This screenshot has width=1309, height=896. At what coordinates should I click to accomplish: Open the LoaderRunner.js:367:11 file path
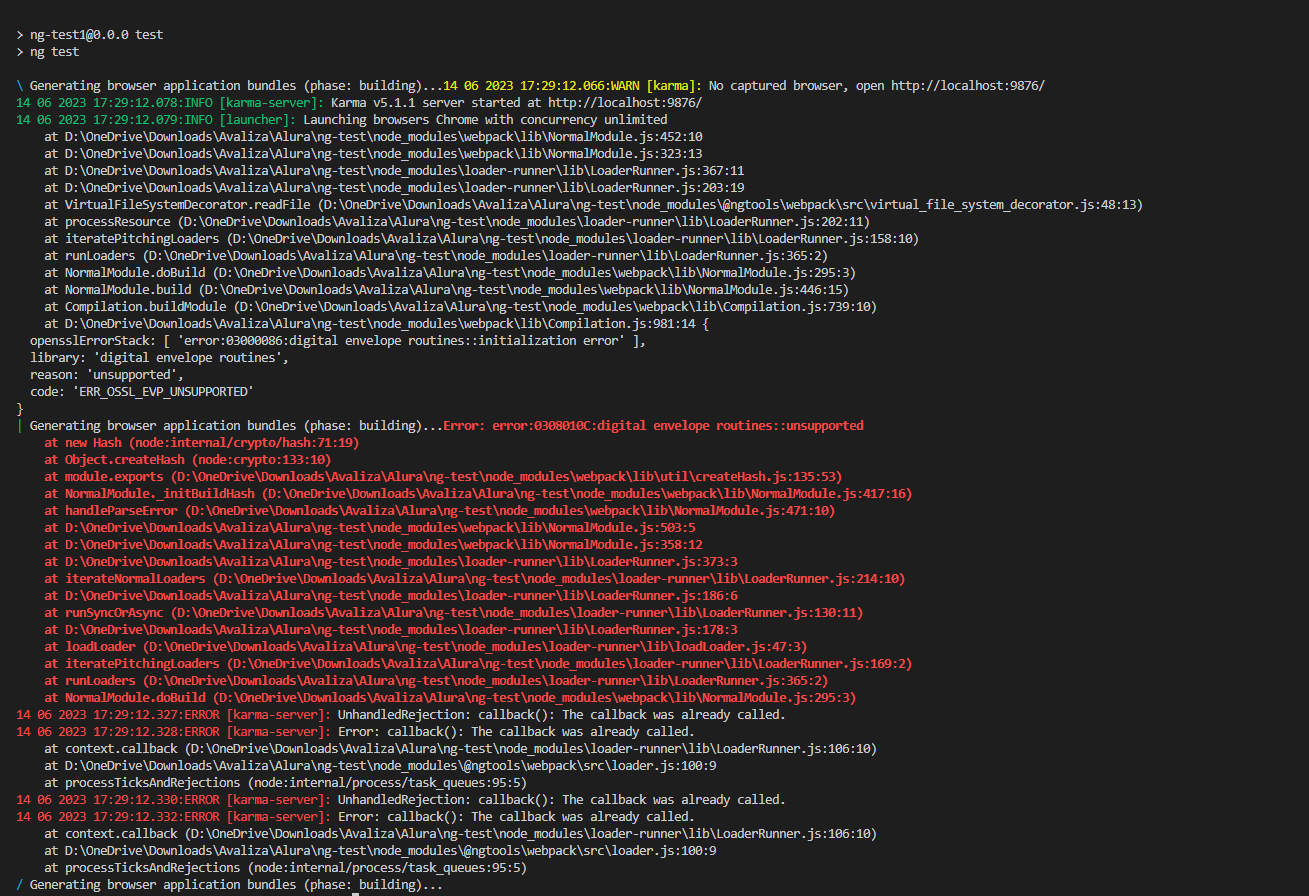click(x=405, y=171)
